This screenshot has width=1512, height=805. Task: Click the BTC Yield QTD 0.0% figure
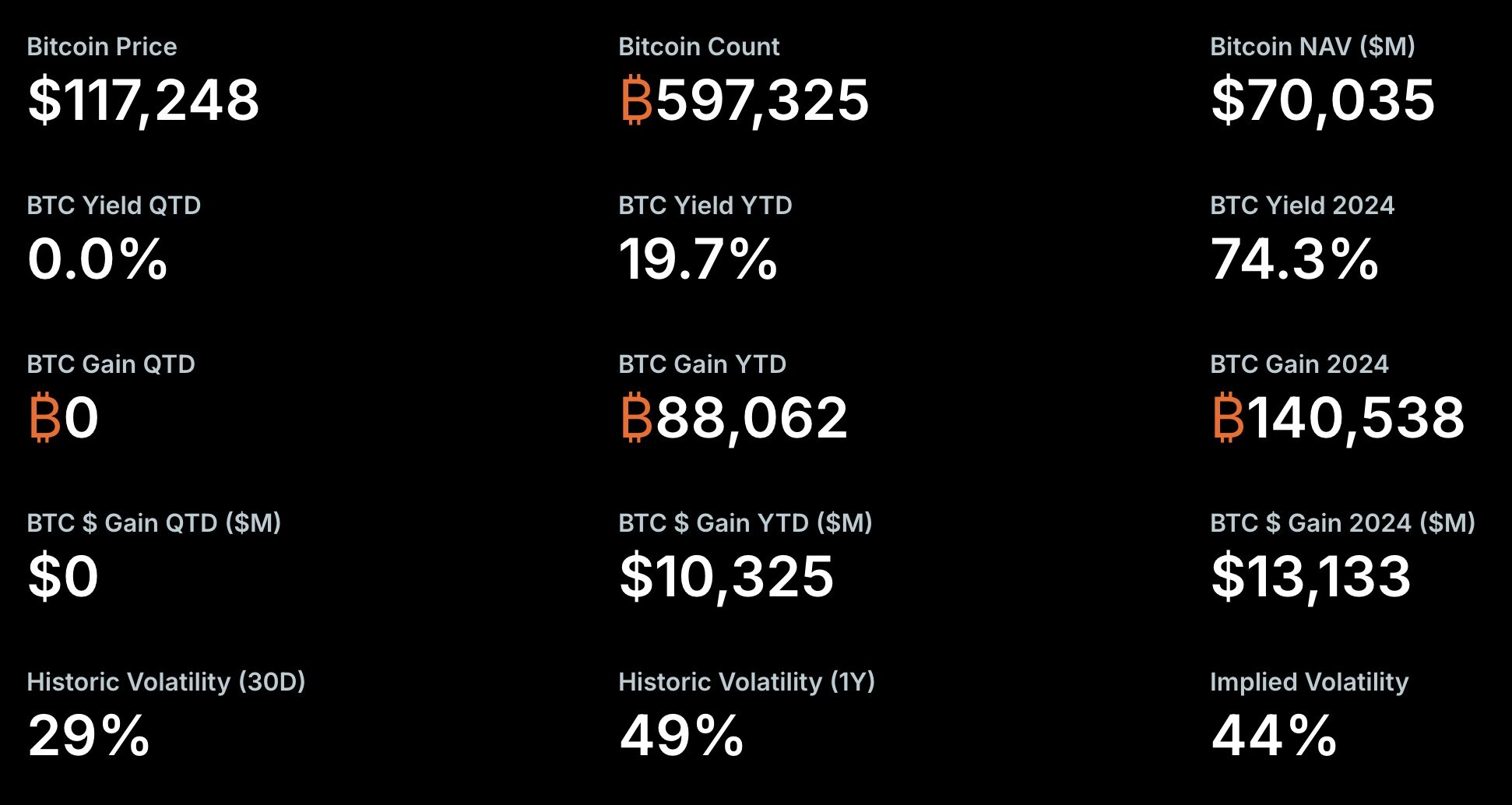point(97,259)
